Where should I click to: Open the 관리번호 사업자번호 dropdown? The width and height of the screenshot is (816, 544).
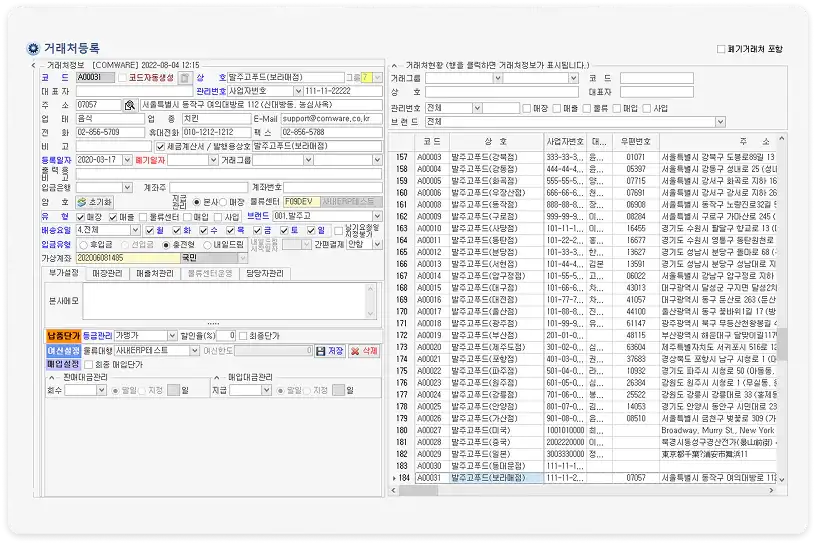298,91
